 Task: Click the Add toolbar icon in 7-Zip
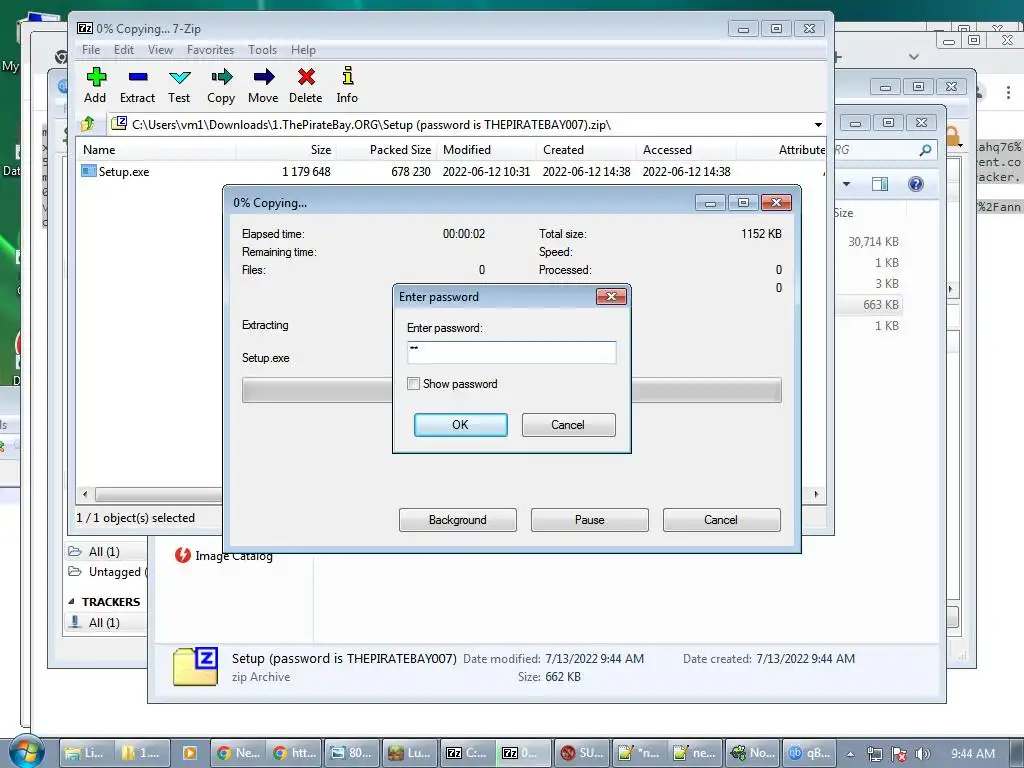tap(95, 85)
